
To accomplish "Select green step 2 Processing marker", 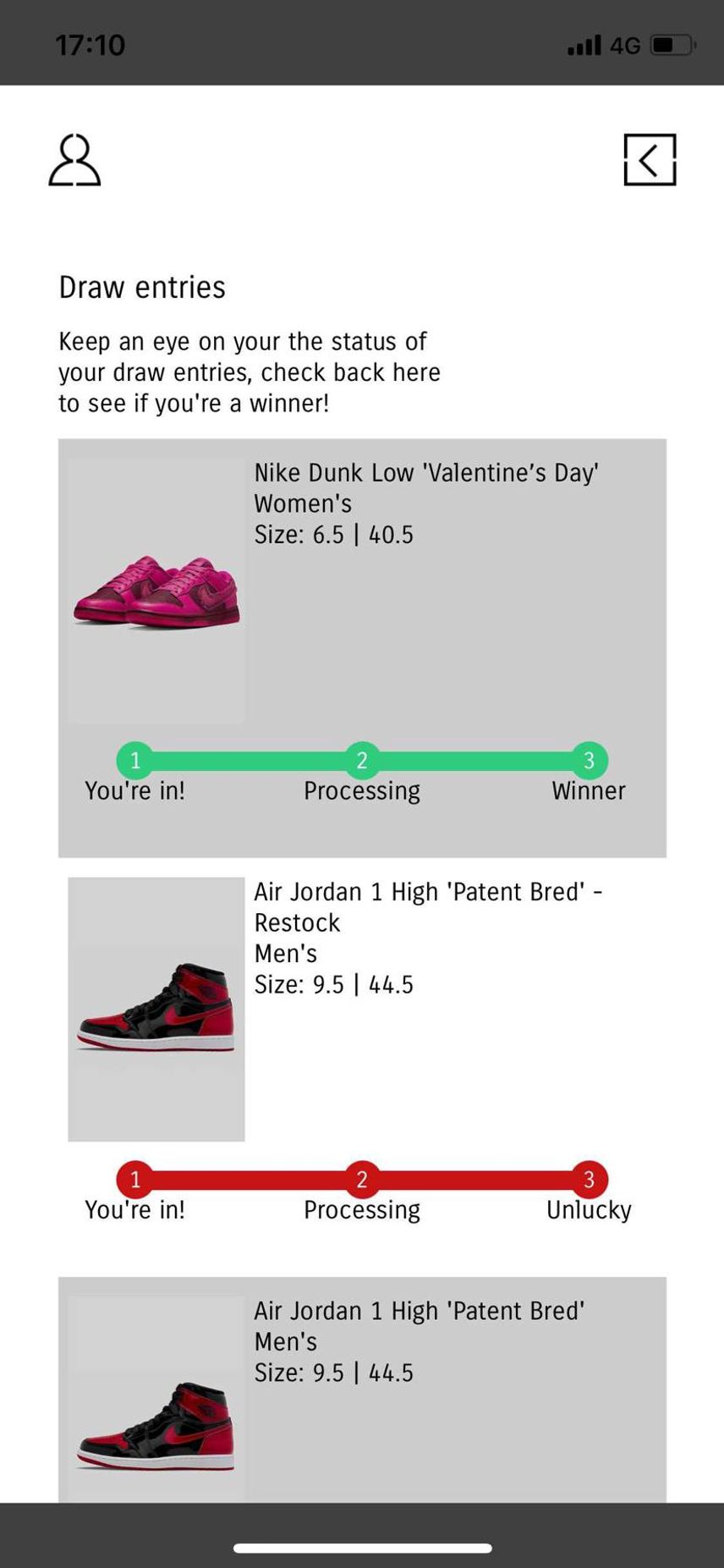I will click(362, 760).
